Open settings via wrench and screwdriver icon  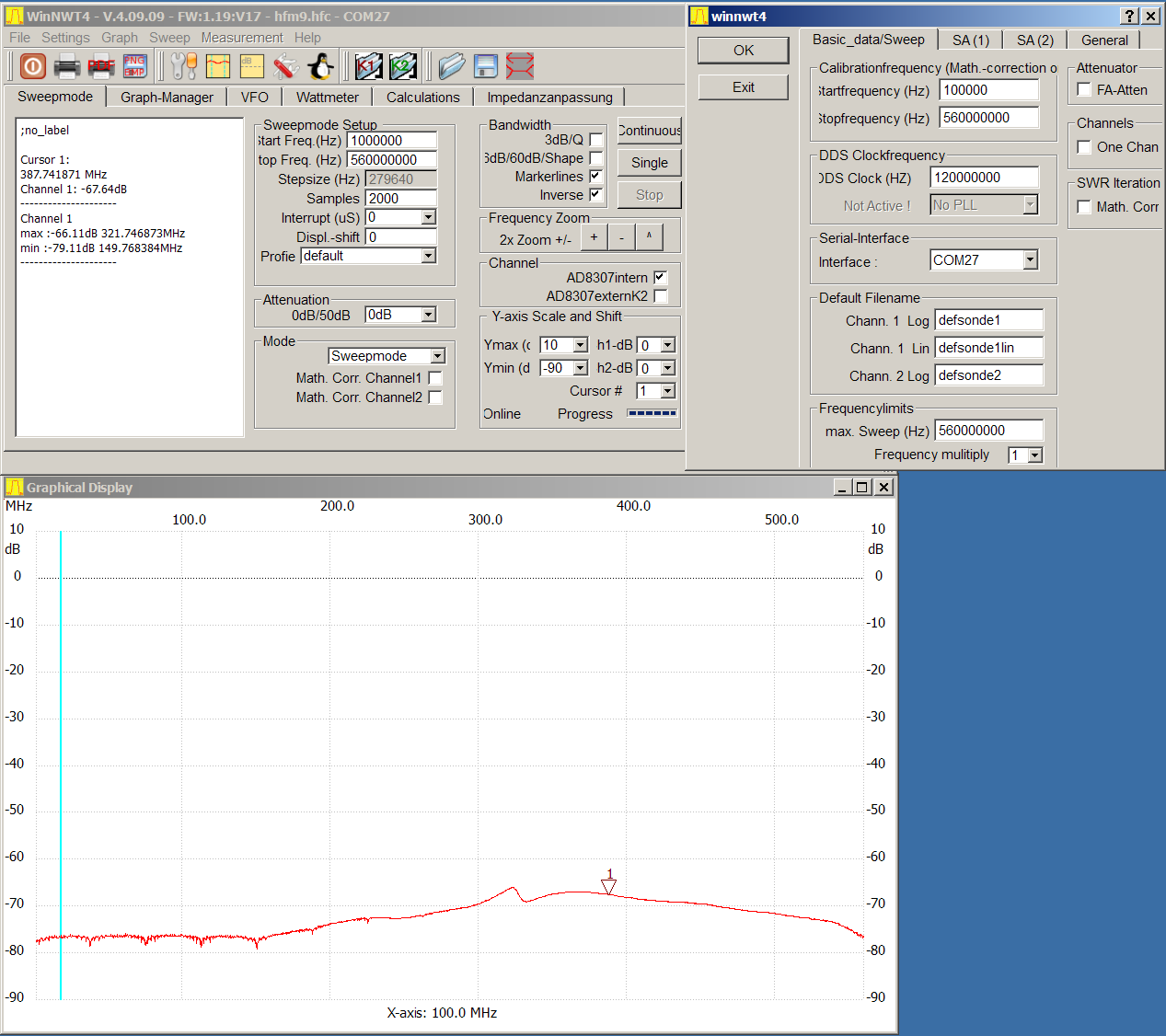183,66
